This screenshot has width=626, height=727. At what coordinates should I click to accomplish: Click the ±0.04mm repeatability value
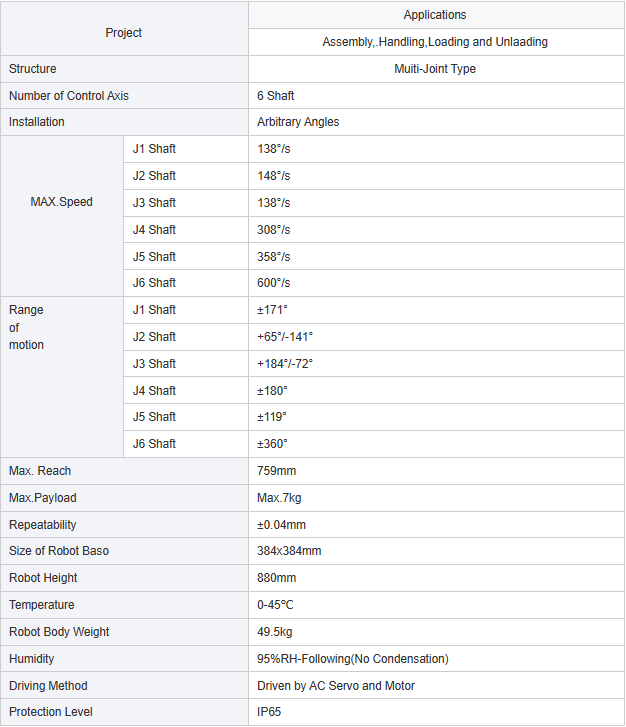[281, 525]
